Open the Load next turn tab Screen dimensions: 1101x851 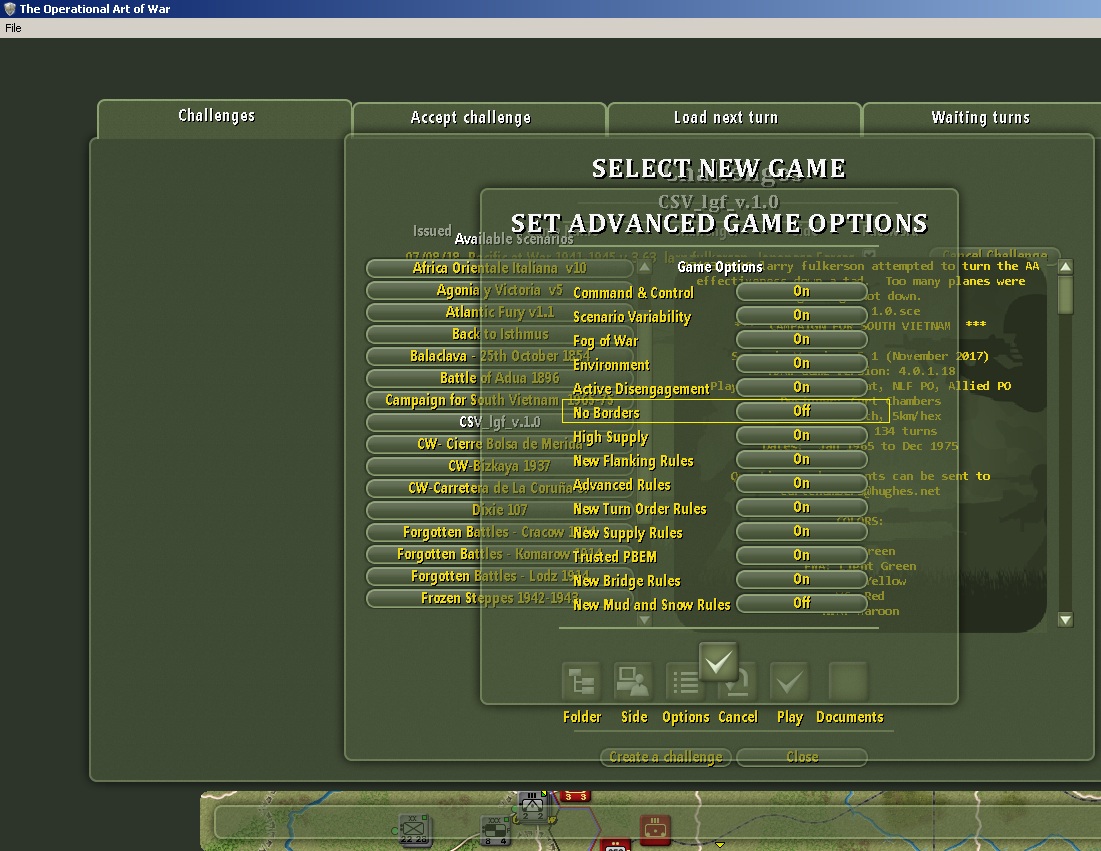pos(733,118)
